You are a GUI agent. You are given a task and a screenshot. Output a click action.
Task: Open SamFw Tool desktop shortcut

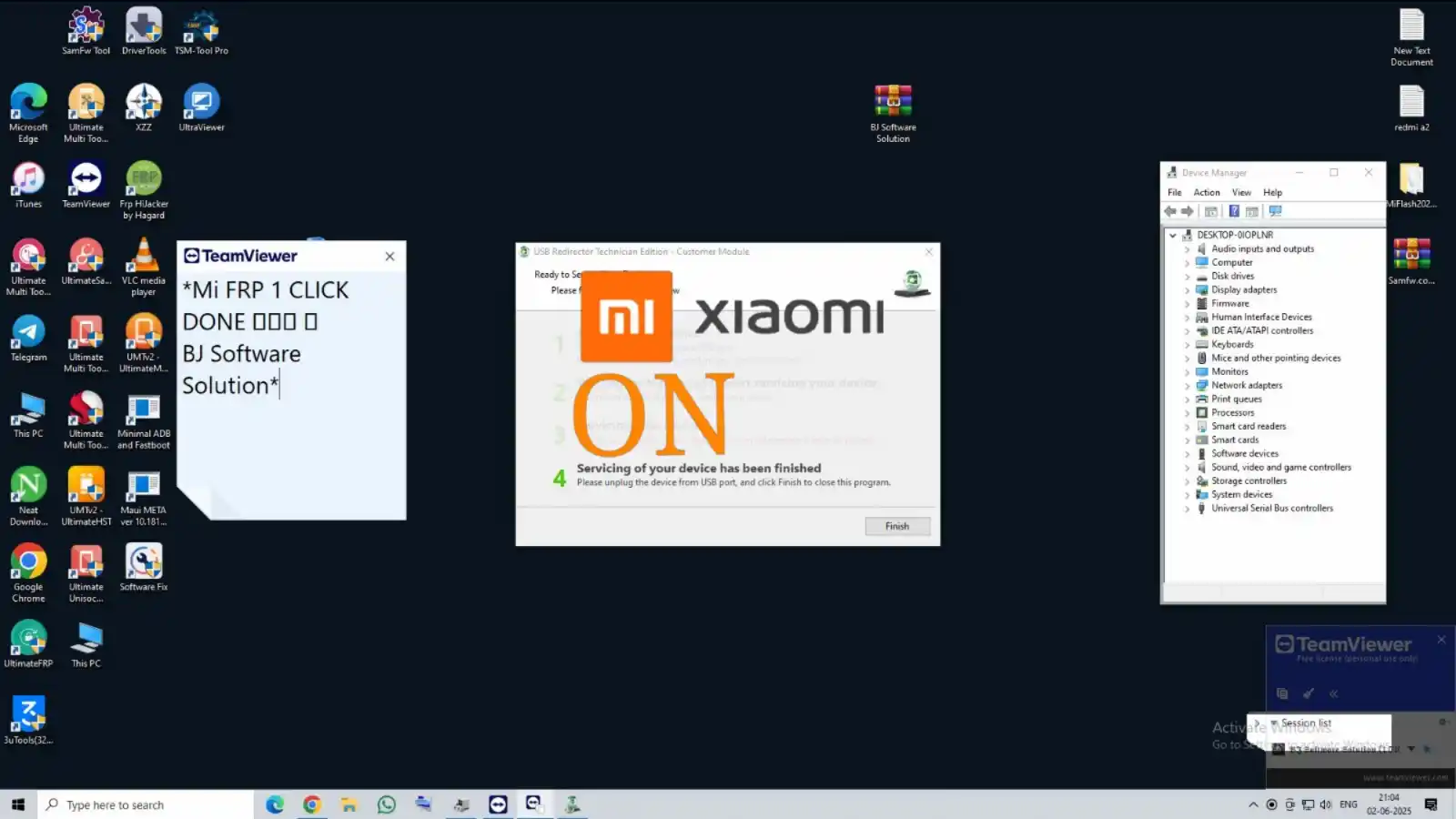pyautogui.click(x=86, y=31)
